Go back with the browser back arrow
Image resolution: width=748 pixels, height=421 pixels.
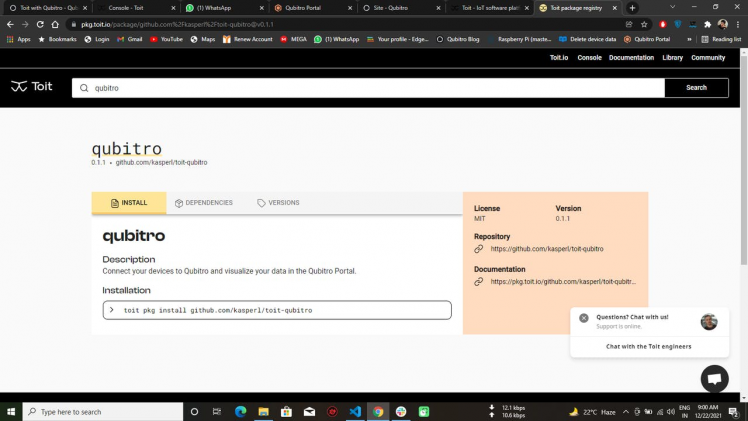point(10,24)
